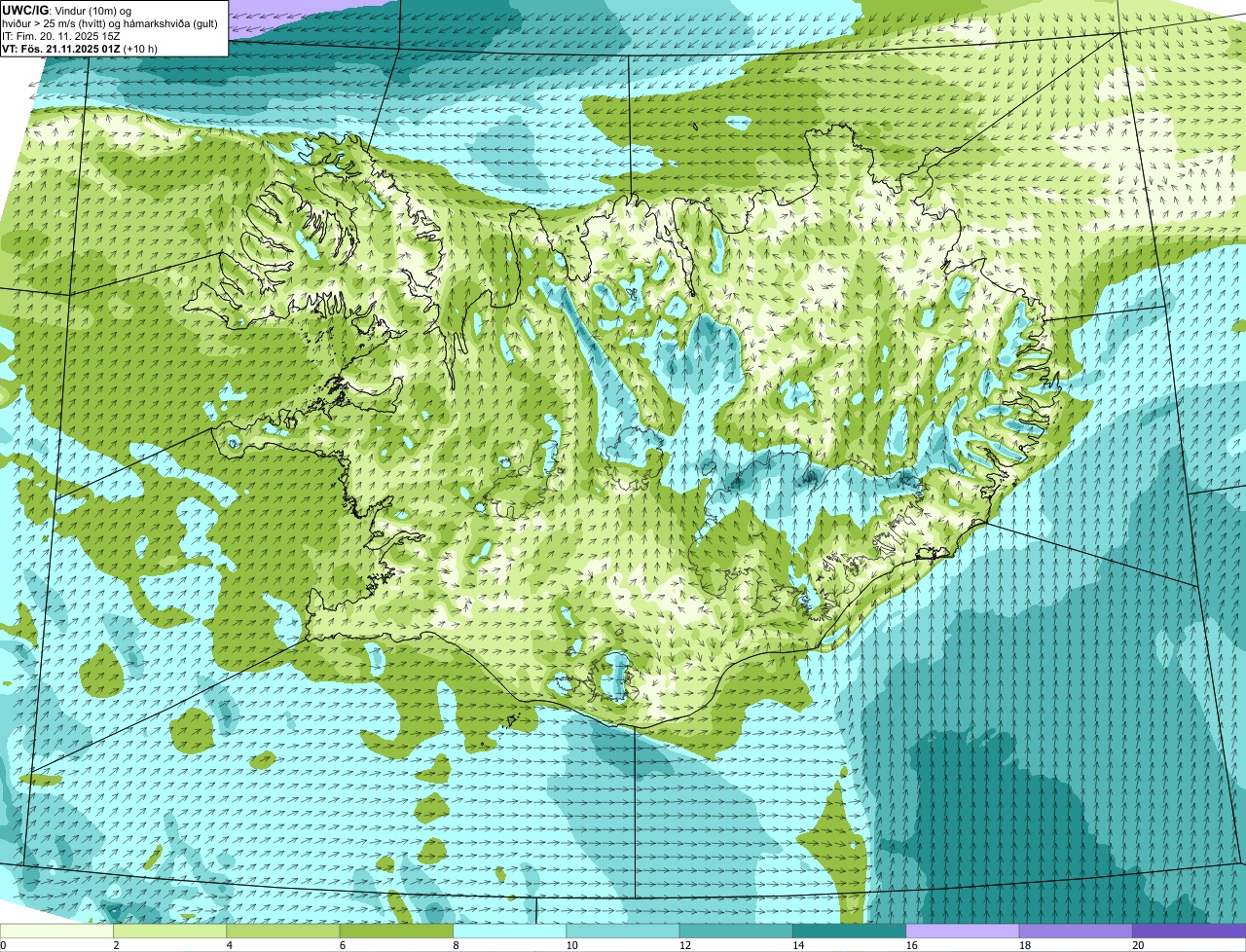Select the 6–8 m/s olive green legend swatch
This screenshot has height=952, width=1246.
coord(397,932)
